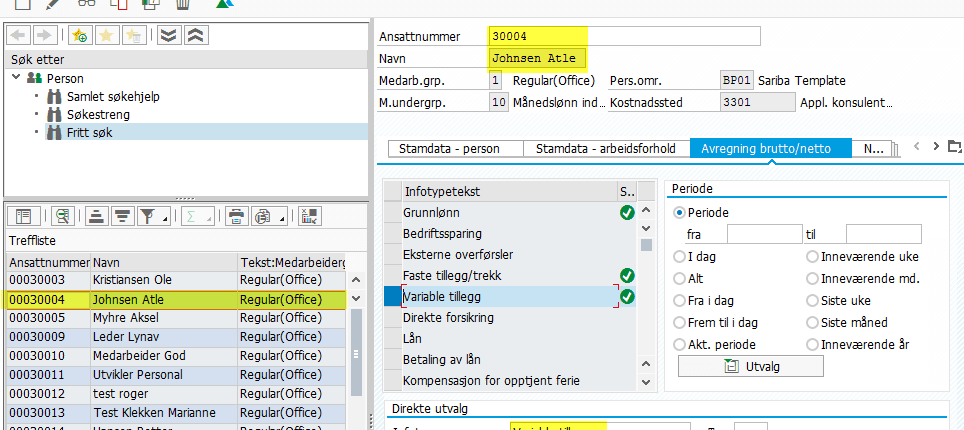Screen dimensions: 964x430
Task: Click the Treffliste vertical scrollbar thumb
Action: point(355,354)
